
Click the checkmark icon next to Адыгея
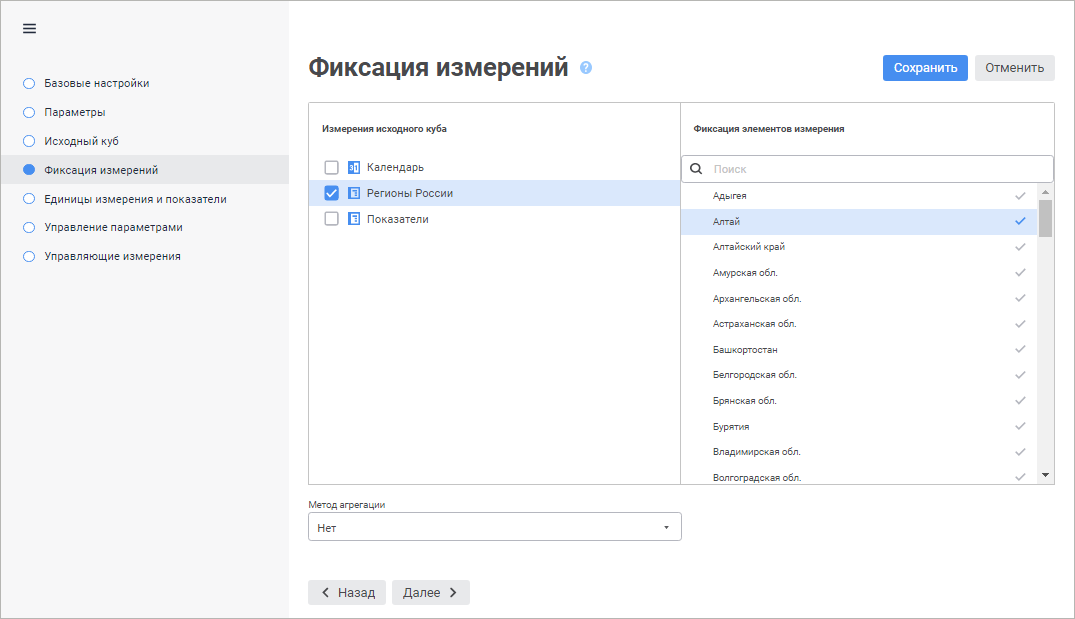coord(1020,196)
